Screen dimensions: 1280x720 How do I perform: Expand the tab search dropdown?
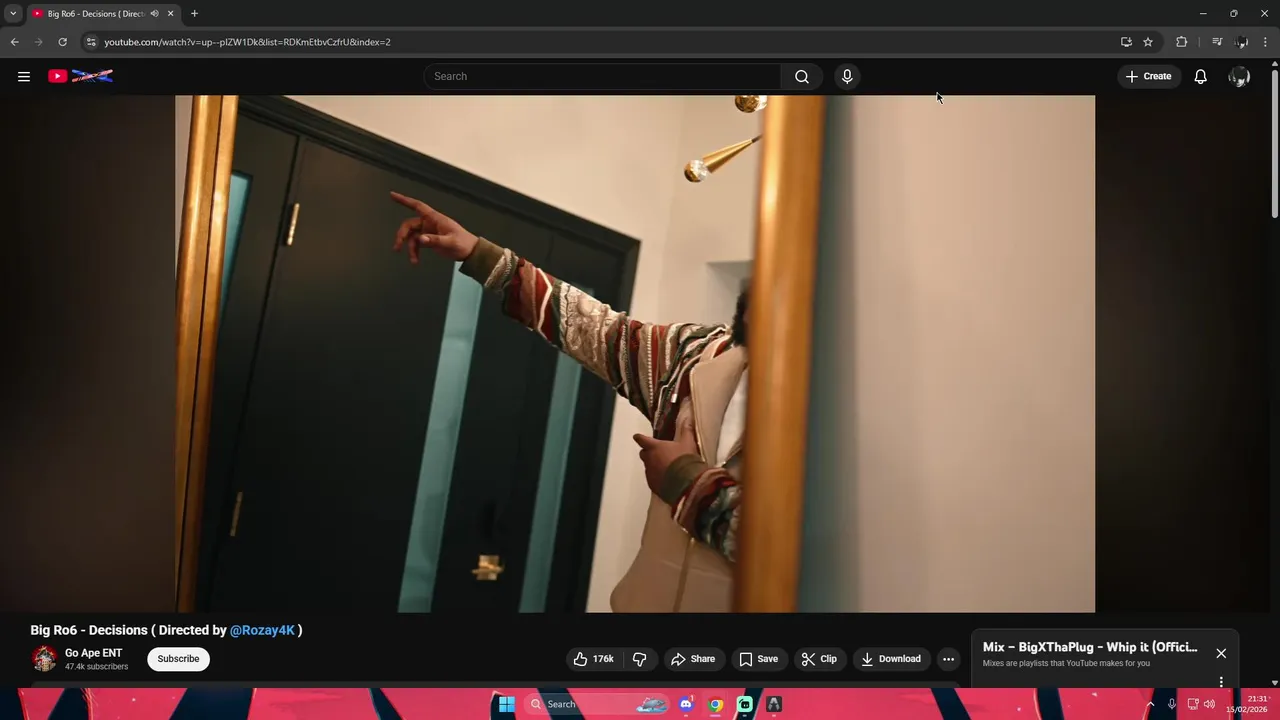pyautogui.click(x=13, y=14)
